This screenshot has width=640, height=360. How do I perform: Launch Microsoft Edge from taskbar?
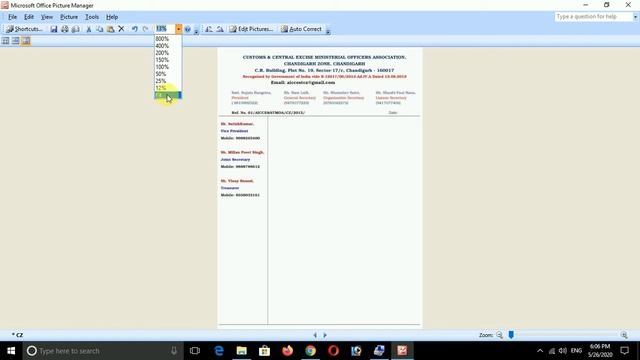pos(219,351)
